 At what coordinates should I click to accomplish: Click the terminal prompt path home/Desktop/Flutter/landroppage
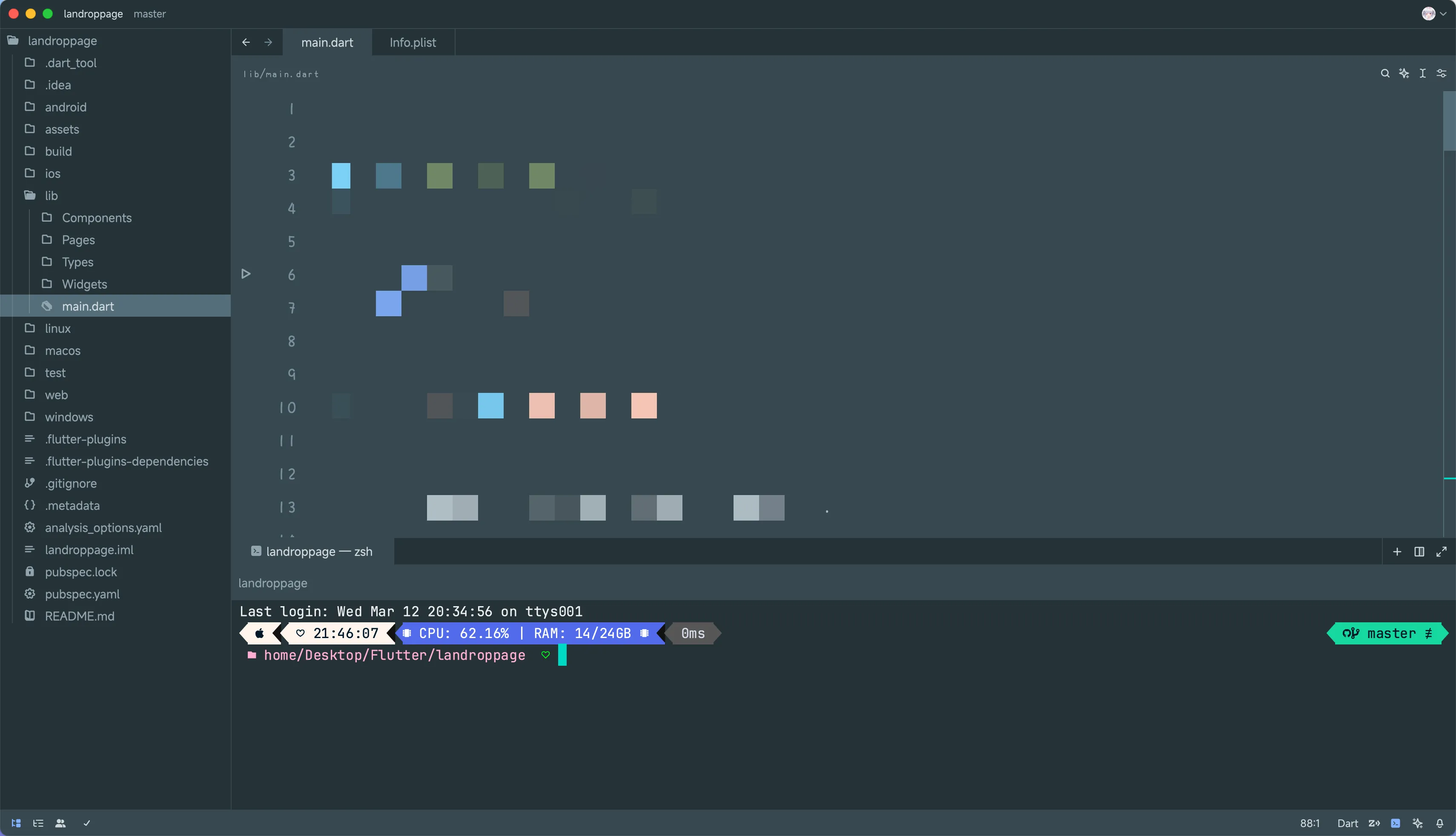click(394, 655)
